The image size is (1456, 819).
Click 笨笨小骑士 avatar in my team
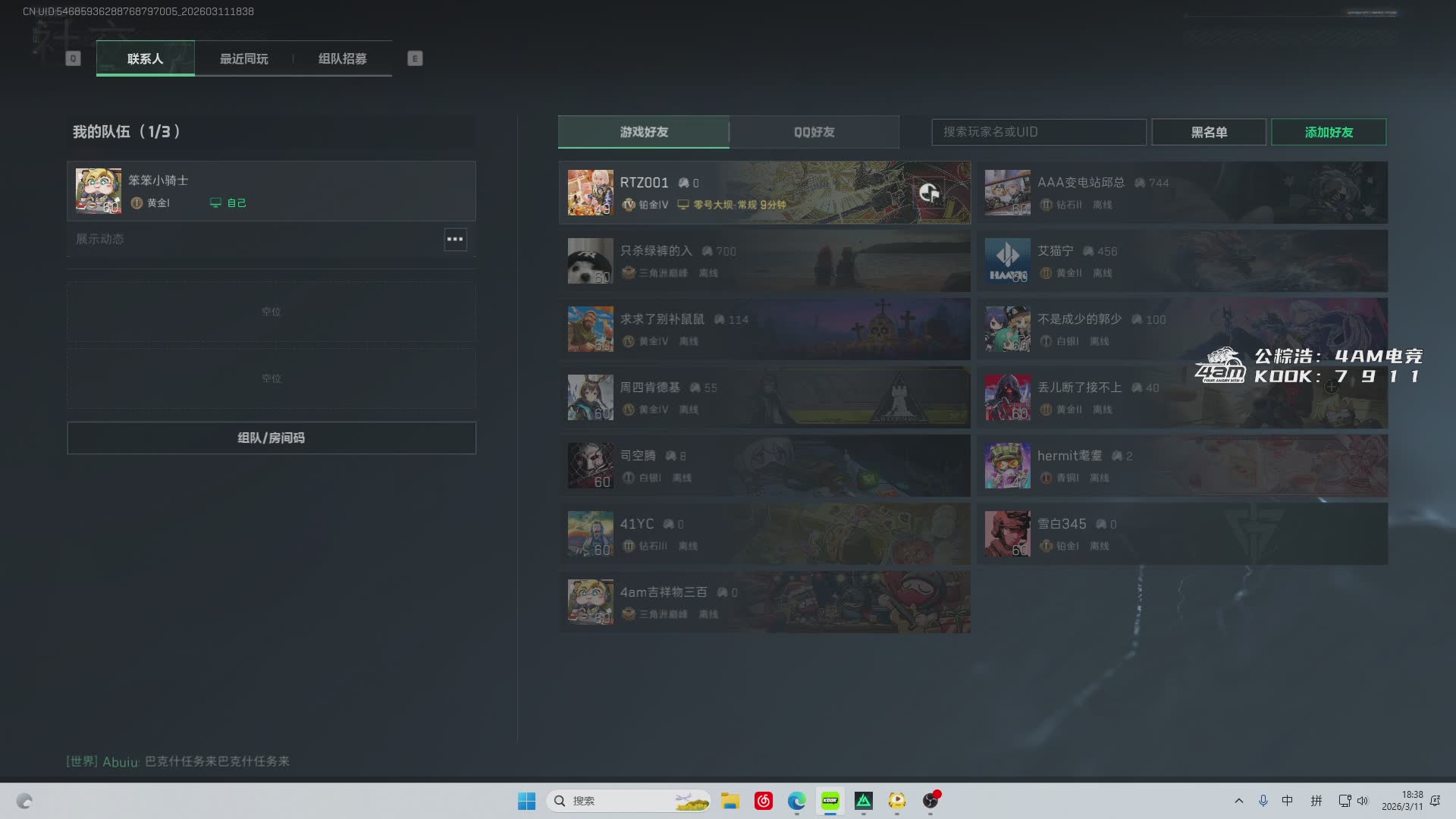point(99,191)
